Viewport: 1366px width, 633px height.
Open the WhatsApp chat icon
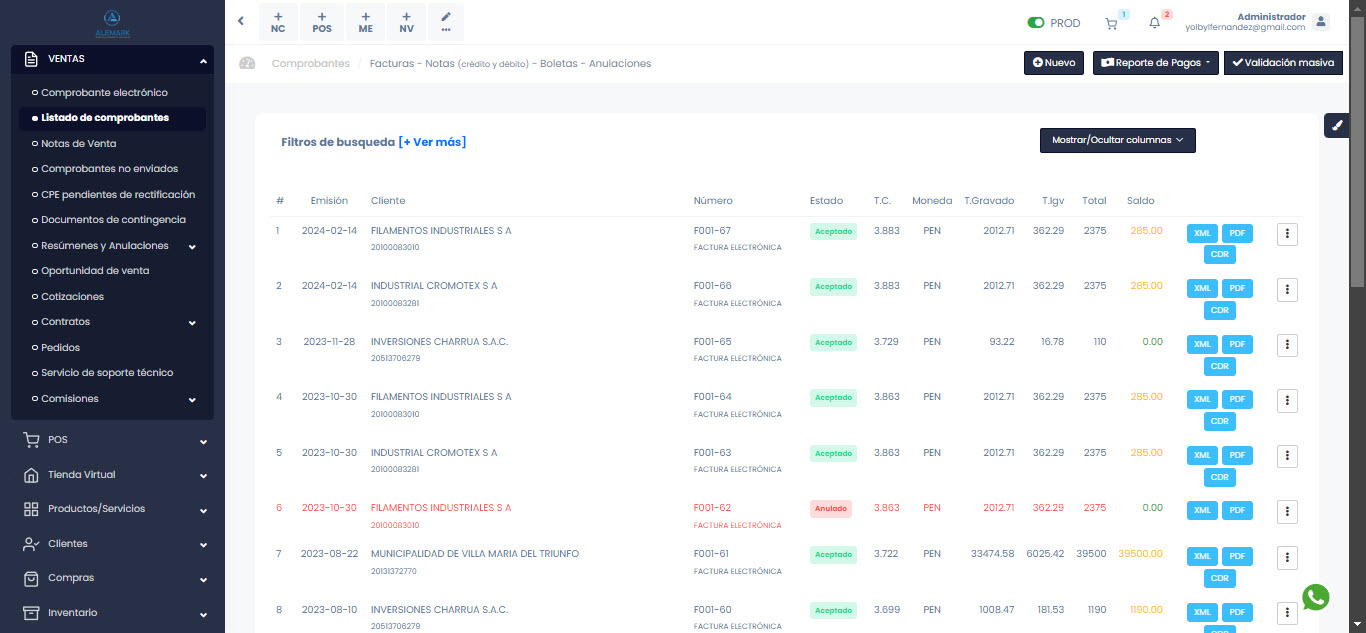pos(1316,597)
